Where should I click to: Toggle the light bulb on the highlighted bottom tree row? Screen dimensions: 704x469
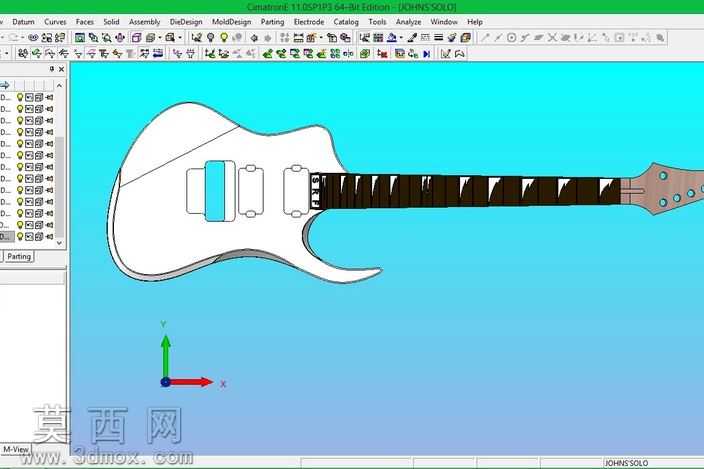click(x=20, y=236)
